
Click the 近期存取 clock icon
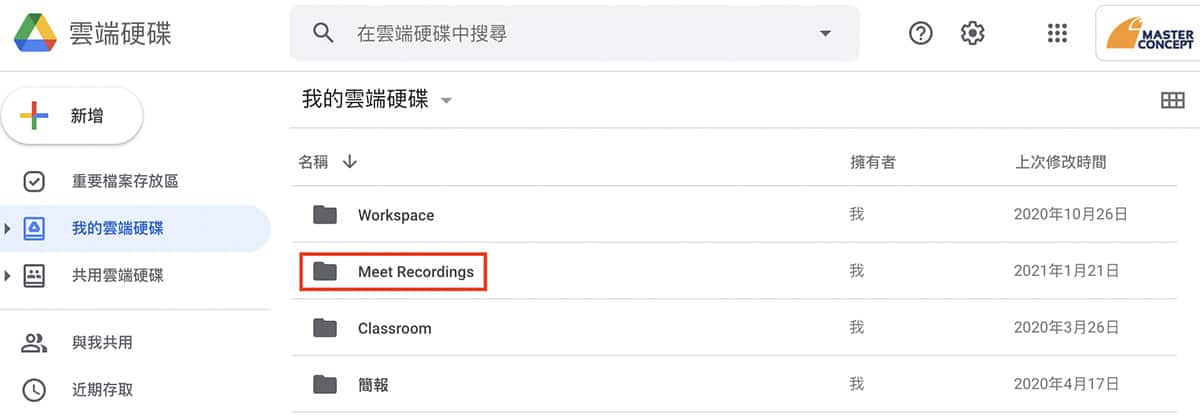point(34,390)
